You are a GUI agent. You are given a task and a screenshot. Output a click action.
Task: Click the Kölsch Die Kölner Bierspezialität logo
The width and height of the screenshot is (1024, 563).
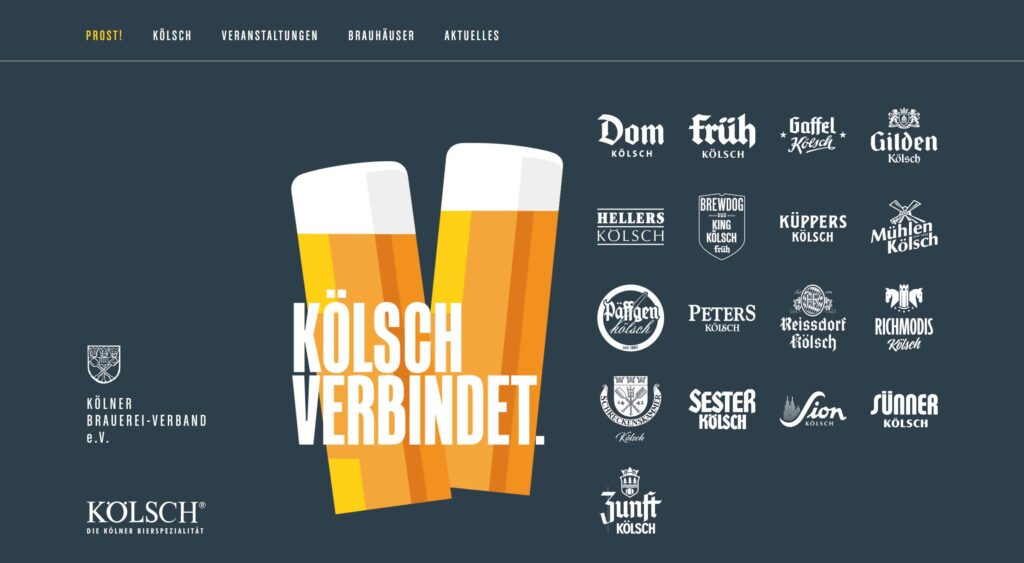(x=146, y=517)
